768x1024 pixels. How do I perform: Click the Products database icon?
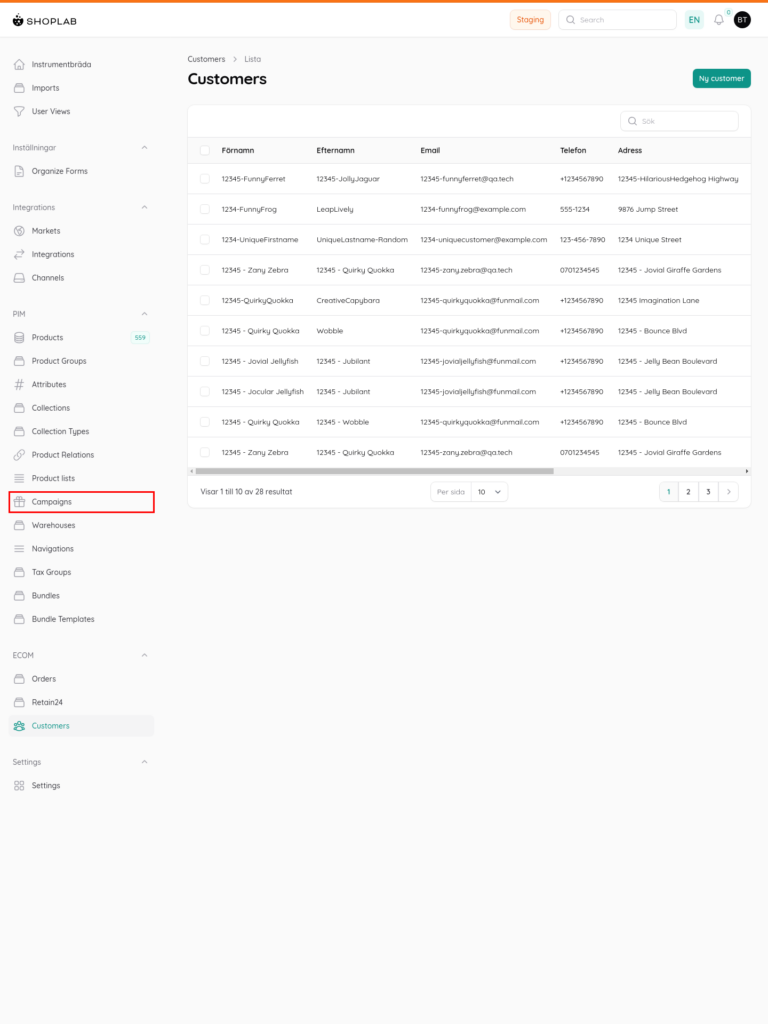(x=19, y=338)
